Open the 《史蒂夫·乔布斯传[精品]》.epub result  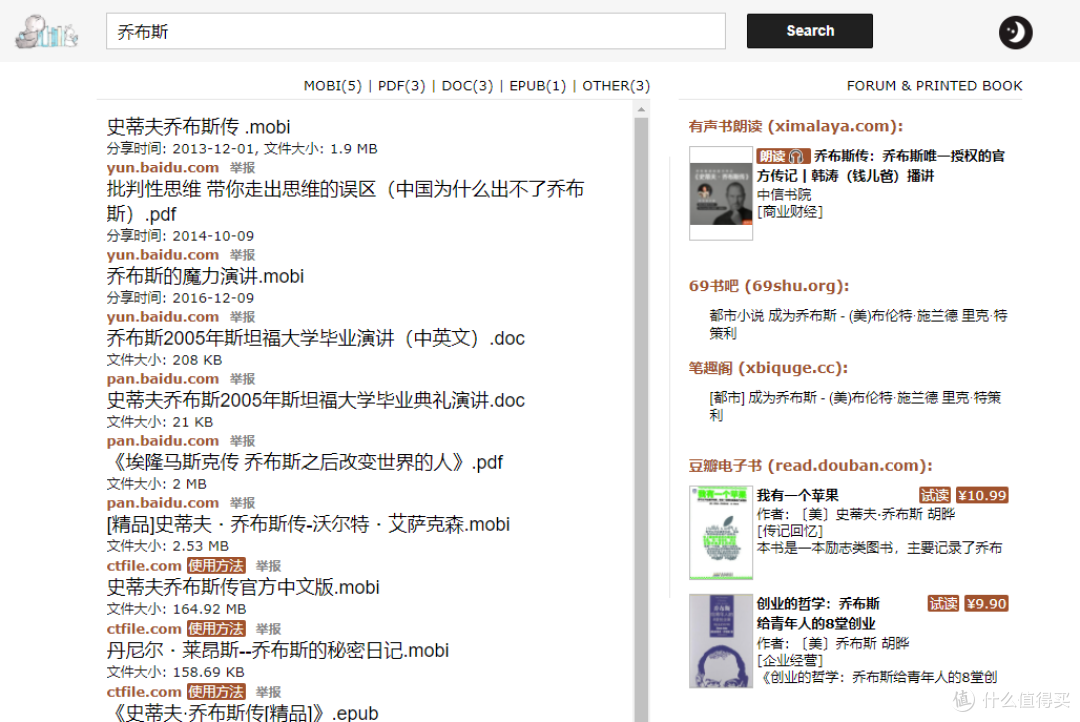pyautogui.click(x=243, y=712)
